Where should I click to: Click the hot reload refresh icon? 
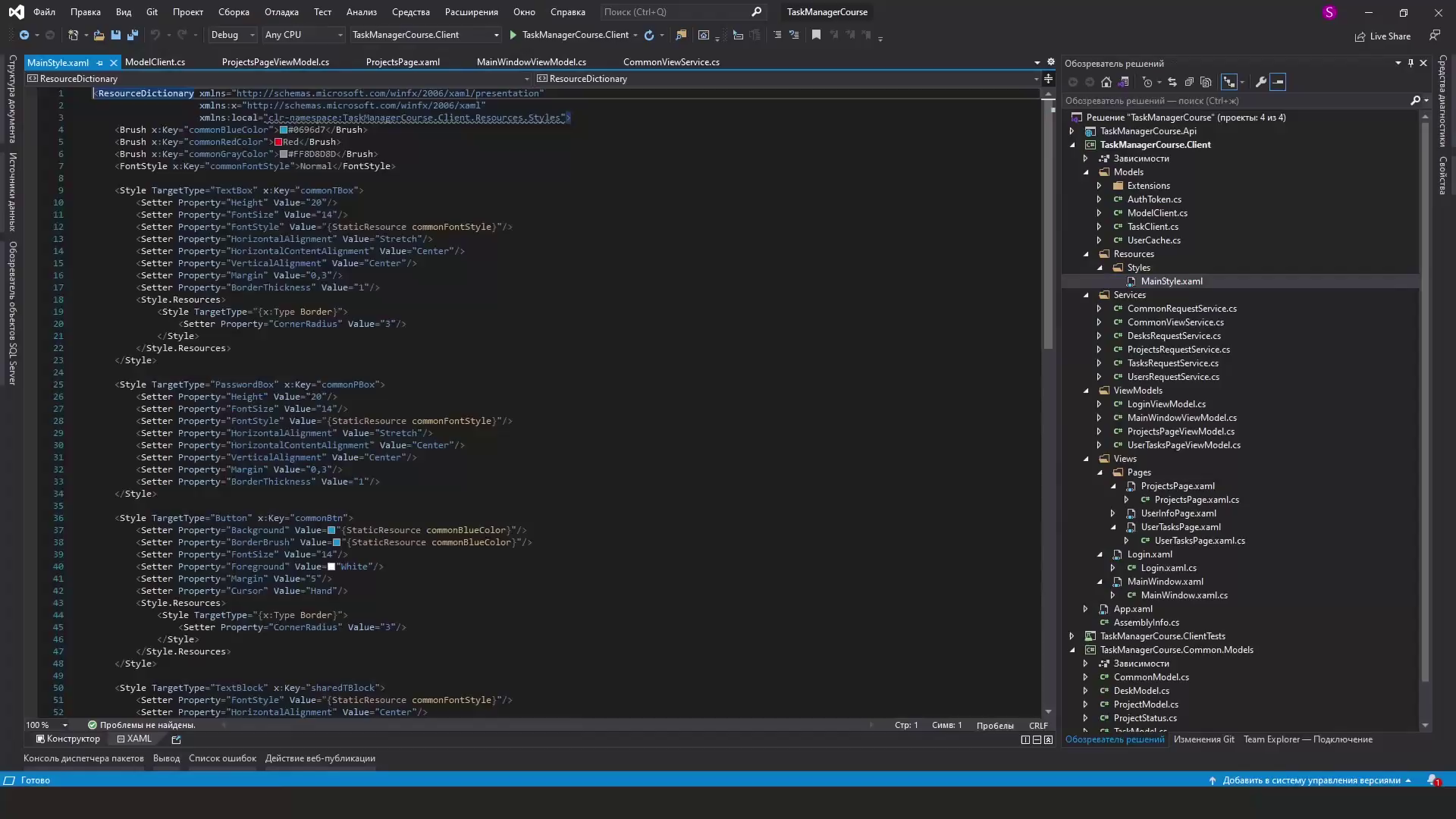coord(649,35)
